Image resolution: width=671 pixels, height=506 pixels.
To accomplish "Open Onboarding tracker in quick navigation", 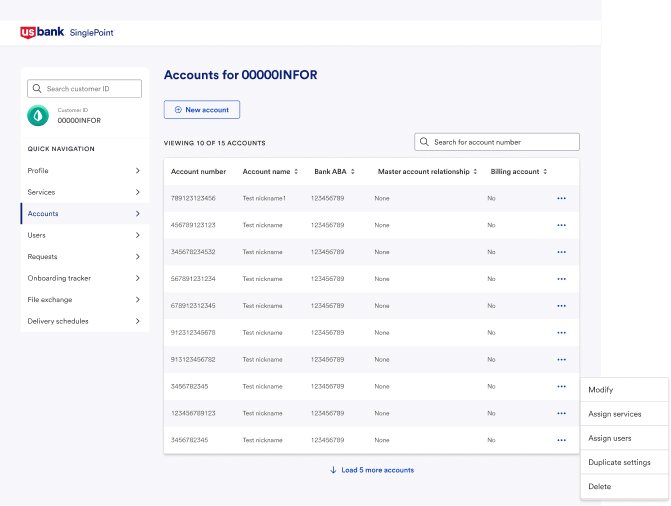I will (x=85, y=278).
